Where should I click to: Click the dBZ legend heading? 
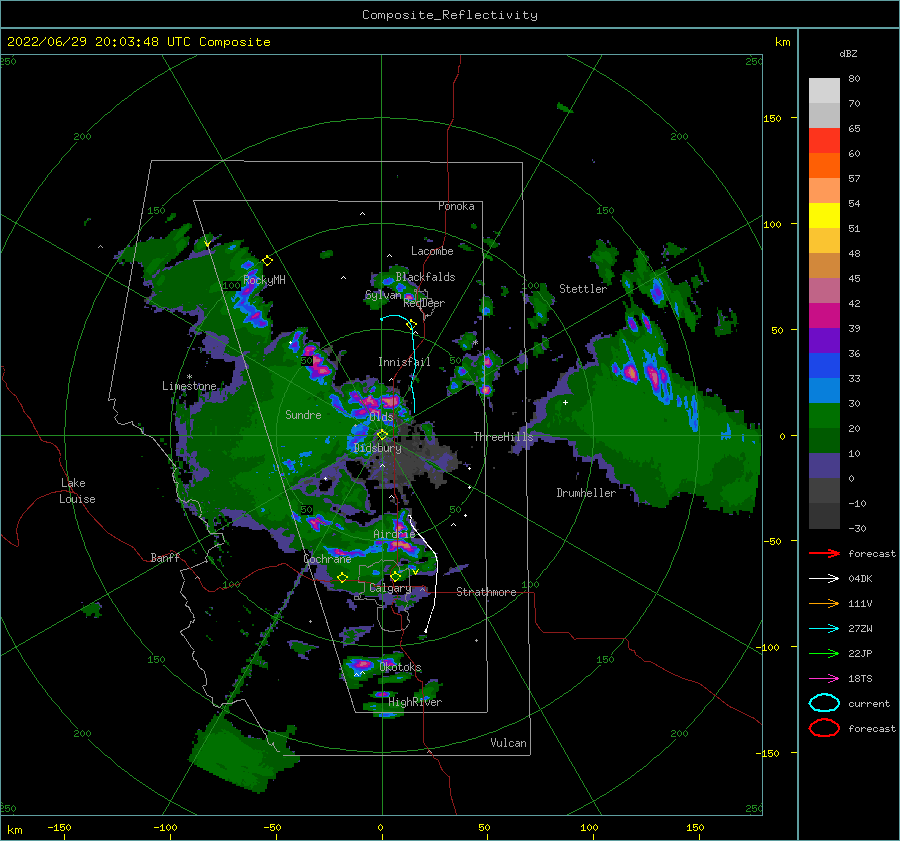[x=848, y=53]
